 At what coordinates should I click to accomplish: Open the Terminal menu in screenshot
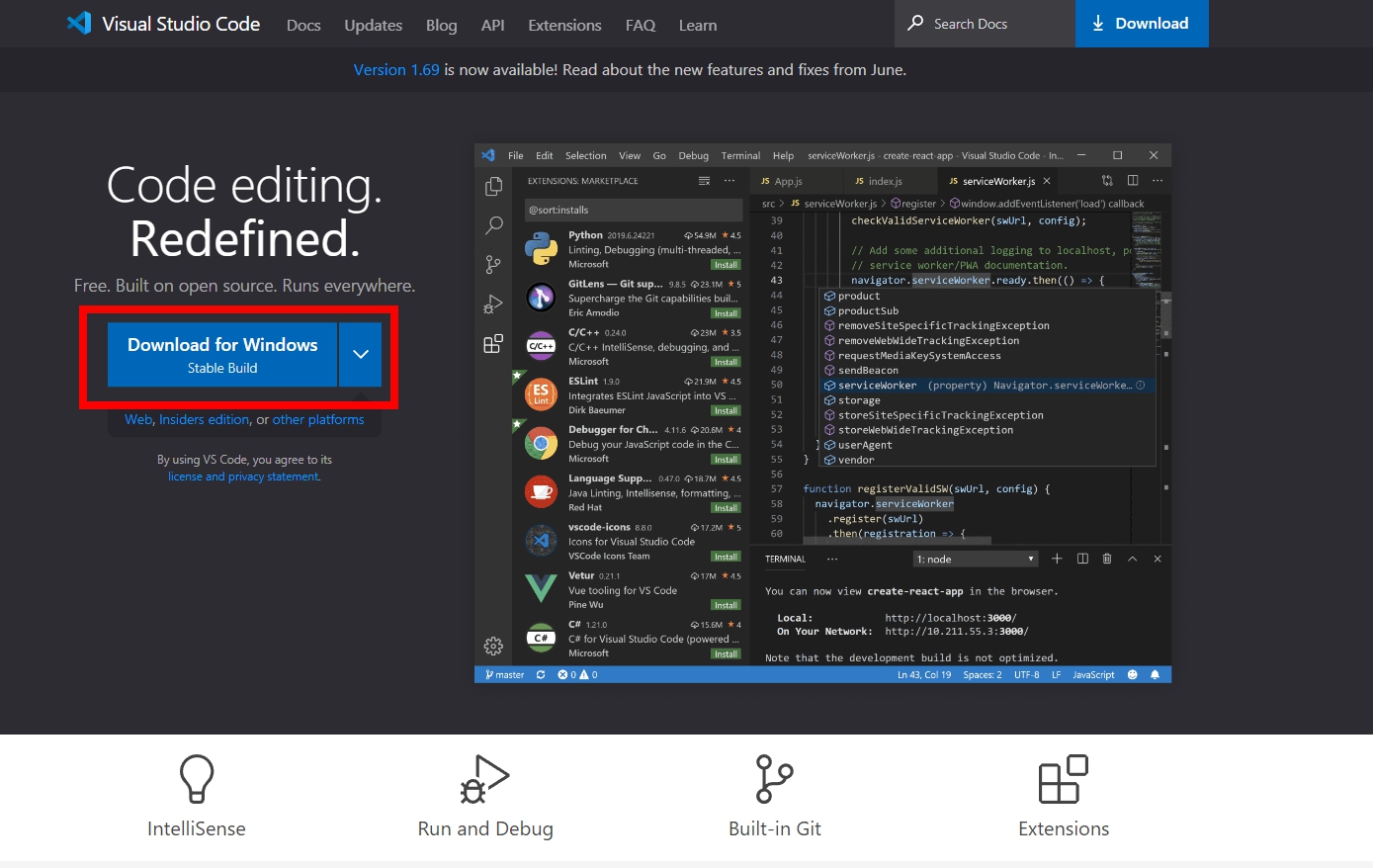(740, 155)
